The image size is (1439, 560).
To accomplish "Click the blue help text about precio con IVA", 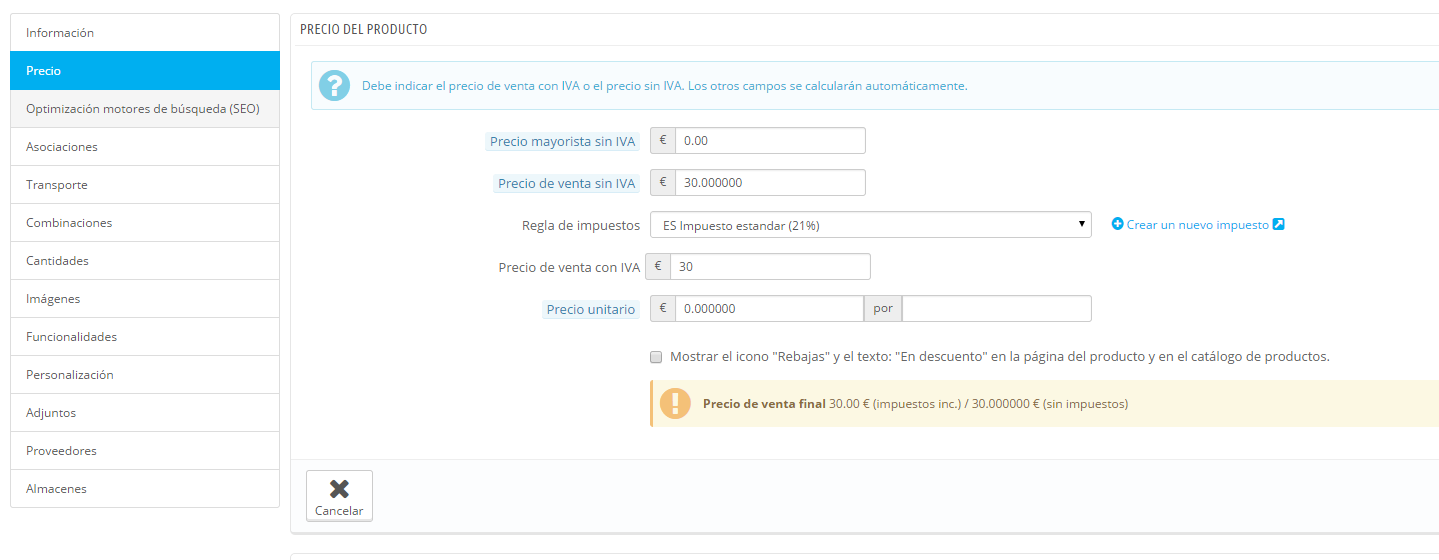I will pyautogui.click(x=664, y=86).
